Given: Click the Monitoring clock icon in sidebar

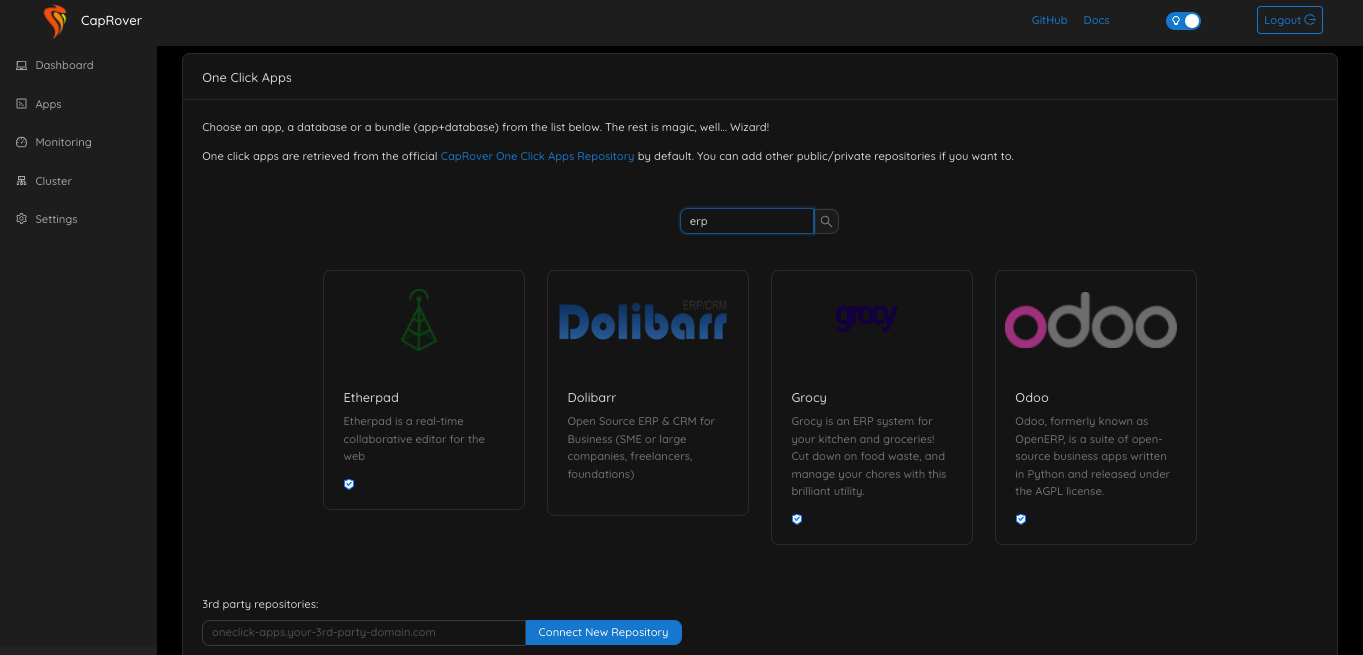Looking at the screenshot, I should coord(21,142).
